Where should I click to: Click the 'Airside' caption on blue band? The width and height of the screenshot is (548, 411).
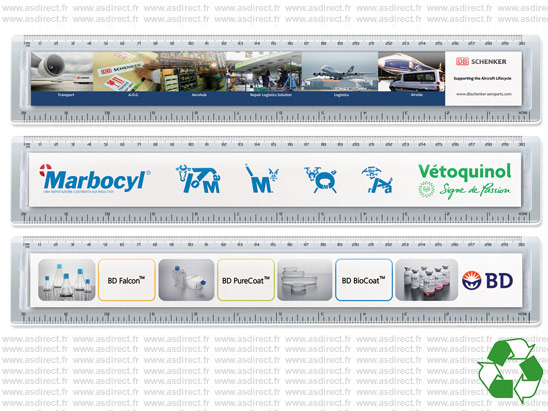pos(417,95)
